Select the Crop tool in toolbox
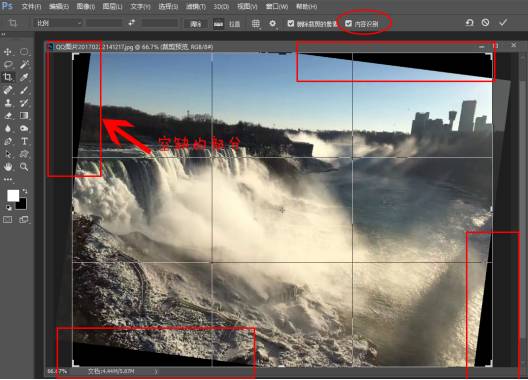Screen dimensions: 528x380 [x=7, y=77]
